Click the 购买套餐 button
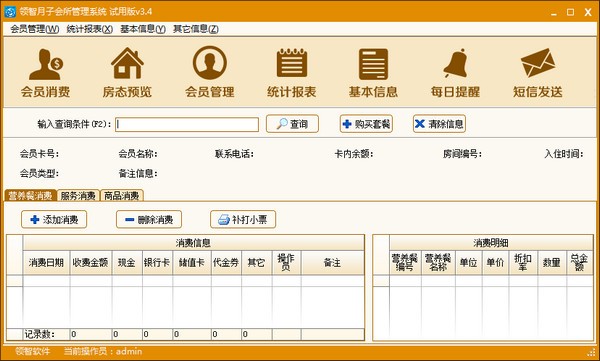 pyautogui.click(x=366, y=124)
